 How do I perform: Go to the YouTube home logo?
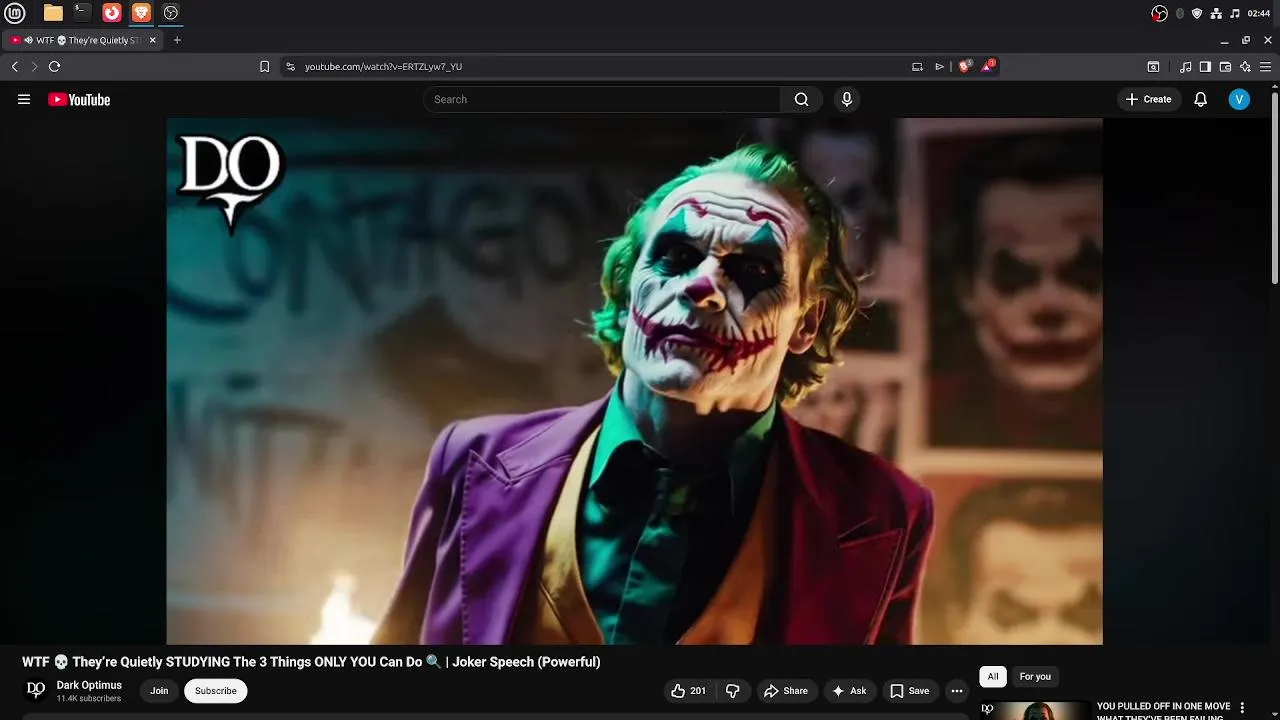79,99
